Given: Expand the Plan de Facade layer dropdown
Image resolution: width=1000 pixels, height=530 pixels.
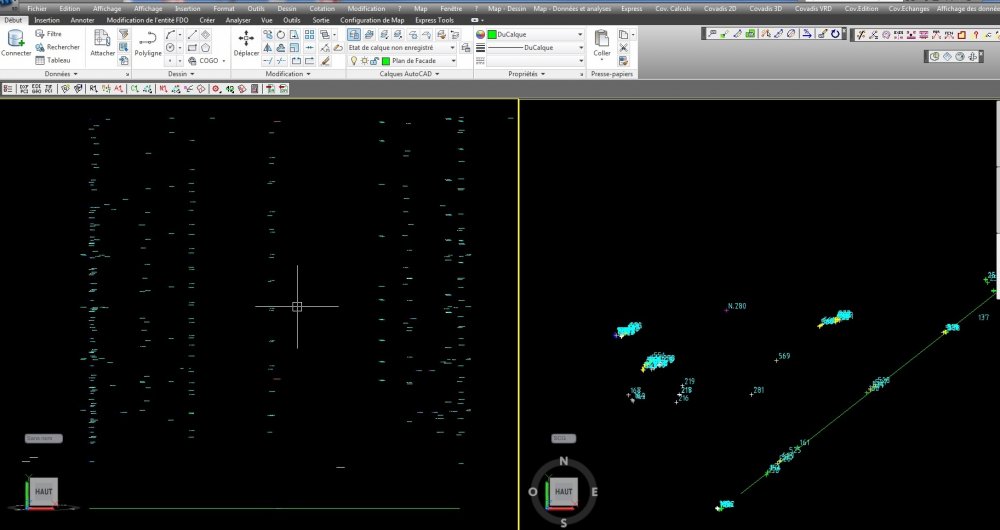Looking at the screenshot, I should 453,61.
